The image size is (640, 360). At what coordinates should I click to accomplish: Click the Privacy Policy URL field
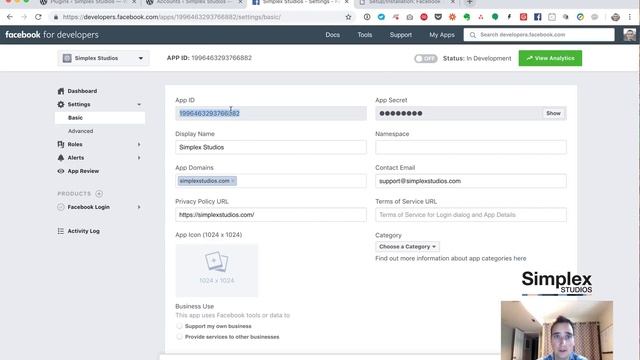click(x=271, y=215)
